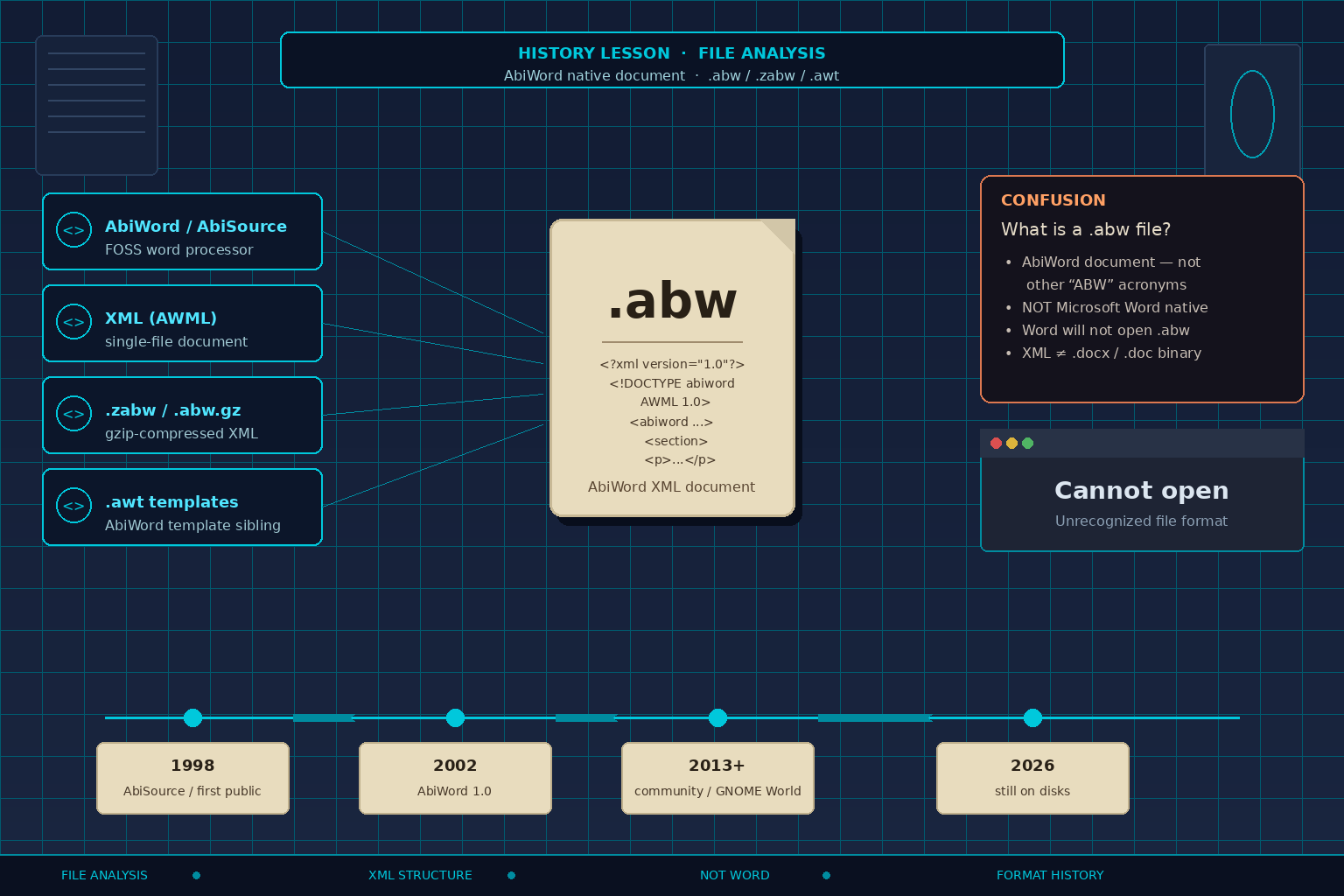Click the <?xml version="1.0"?> line
This screenshot has width=1344, height=896.
click(672, 364)
